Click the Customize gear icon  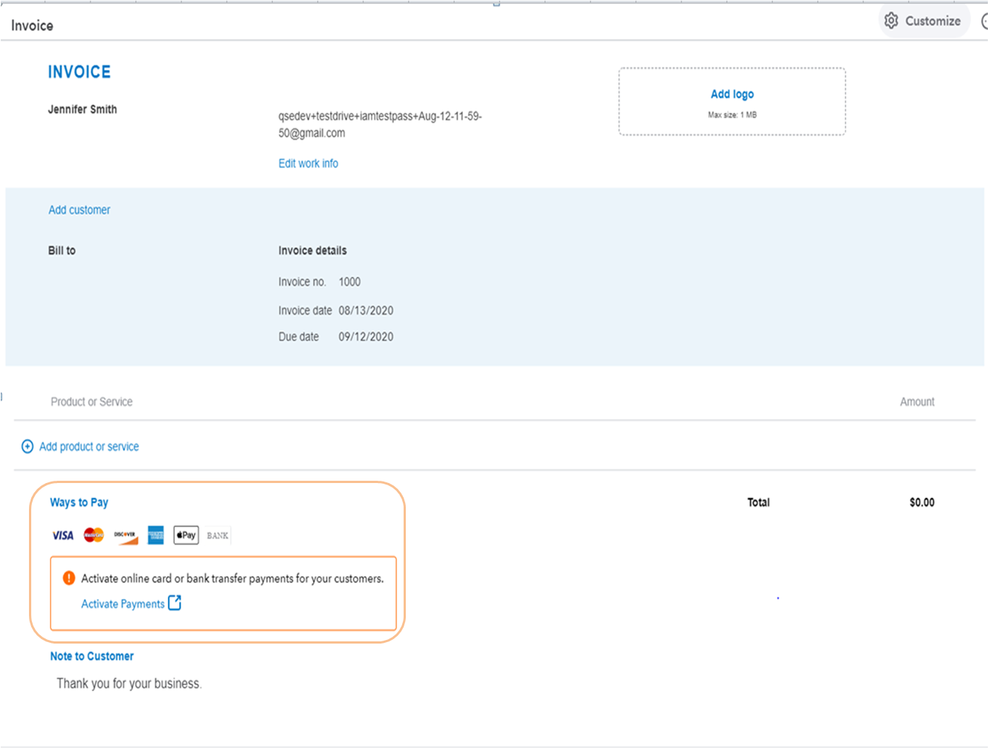(891, 21)
